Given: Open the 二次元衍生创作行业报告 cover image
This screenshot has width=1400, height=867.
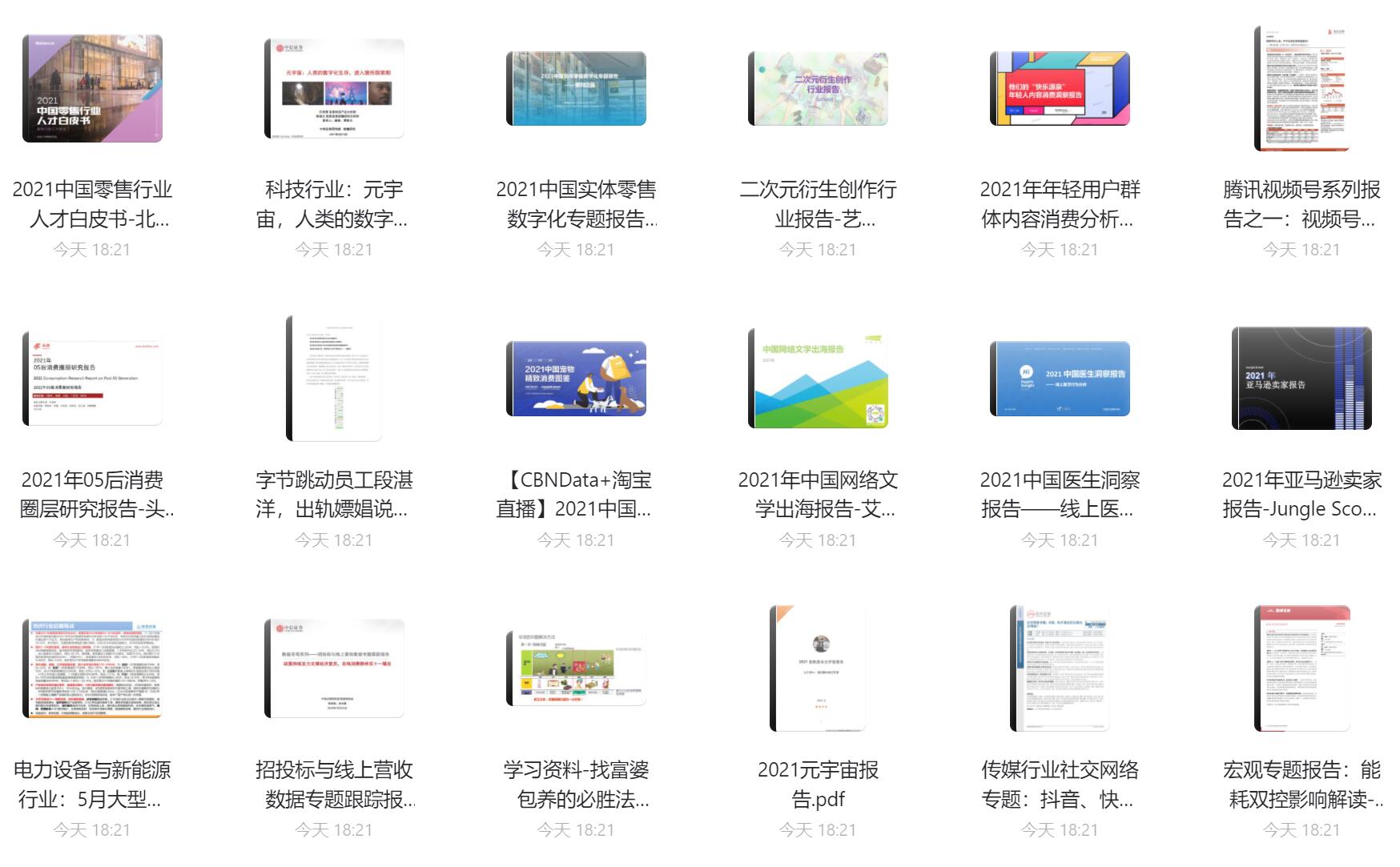Looking at the screenshot, I should click(818, 89).
